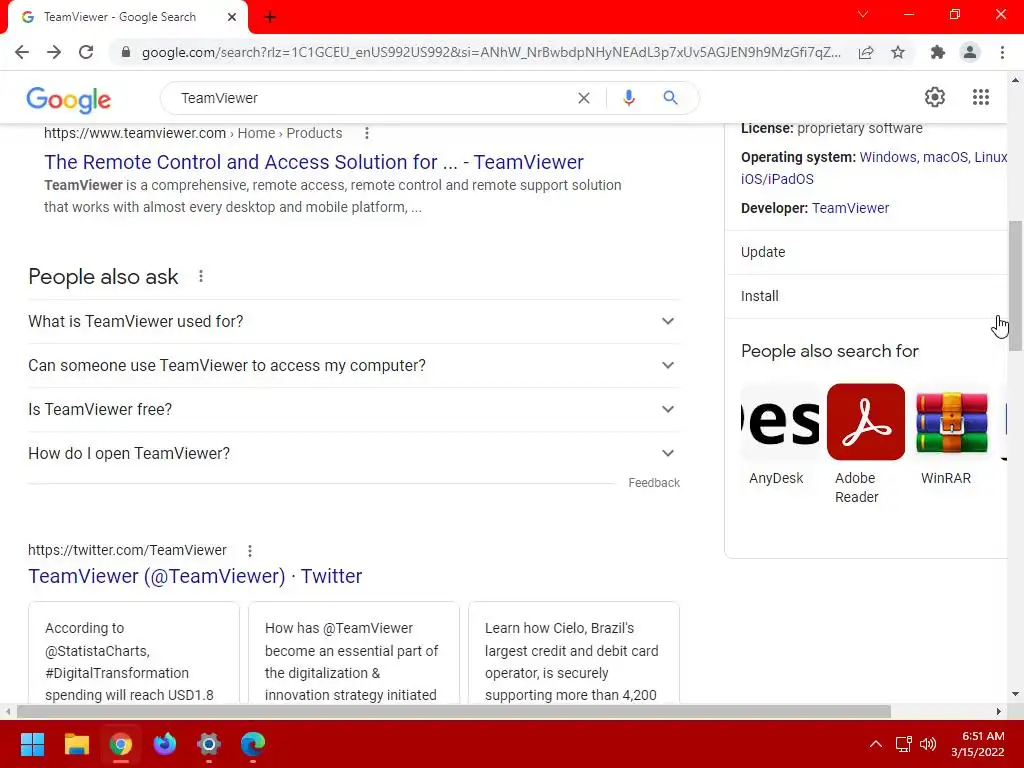Image resolution: width=1024 pixels, height=768 pixels.
Task: Show hidden system tray icons
Action: click(876, 744)
